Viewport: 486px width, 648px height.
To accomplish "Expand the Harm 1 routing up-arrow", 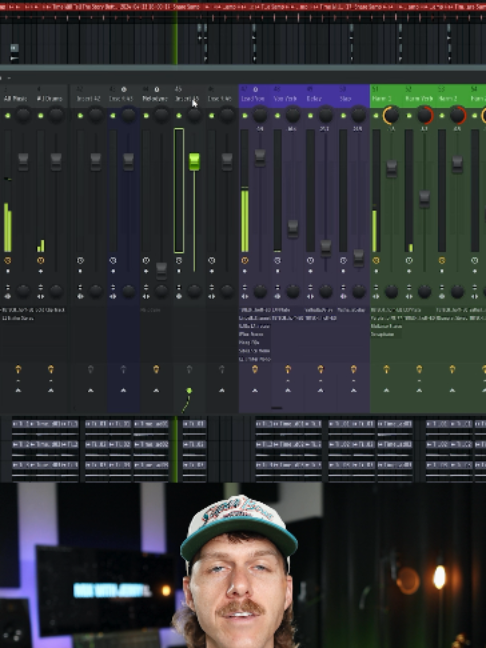I will [x=386, y=391].
